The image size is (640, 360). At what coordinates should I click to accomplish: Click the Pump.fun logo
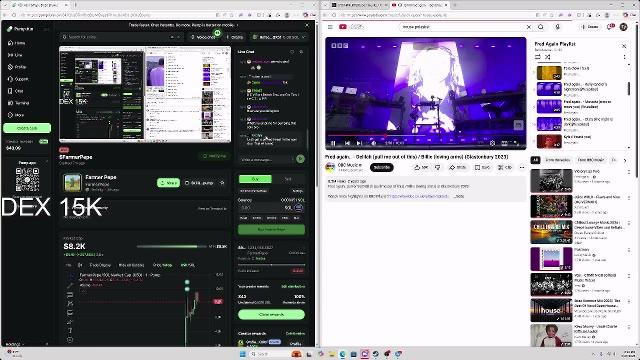[20, 29]
